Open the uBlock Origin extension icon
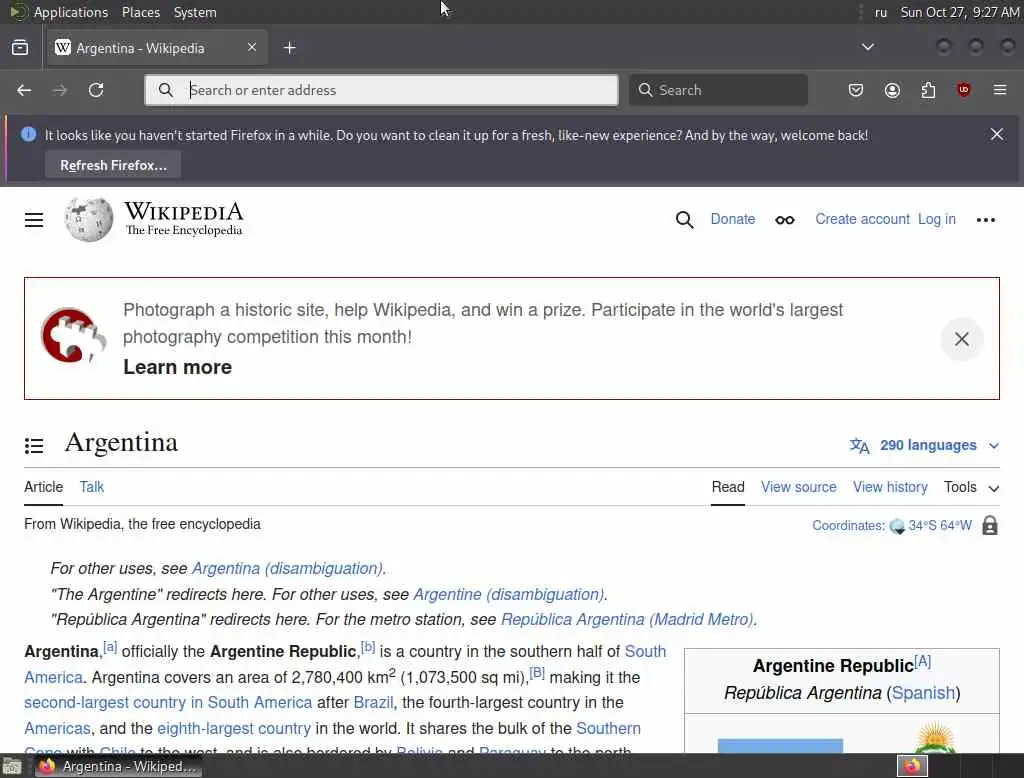1024x778 pixels. point(964,90)
